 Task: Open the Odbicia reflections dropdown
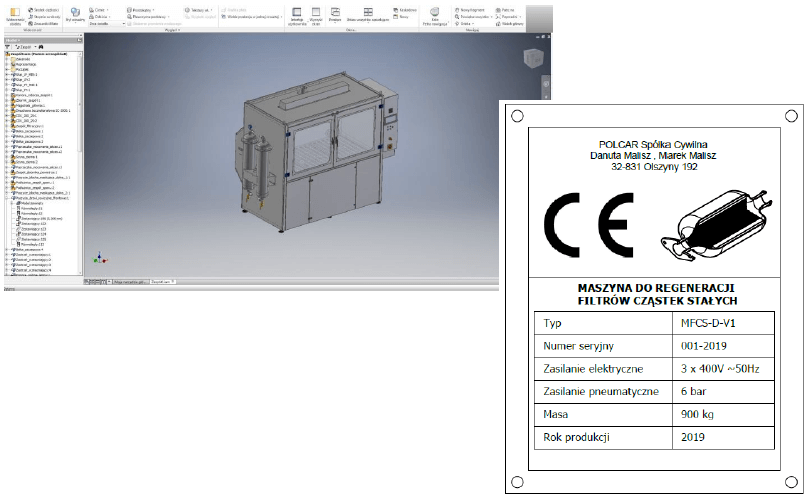[x=99, y=16]
